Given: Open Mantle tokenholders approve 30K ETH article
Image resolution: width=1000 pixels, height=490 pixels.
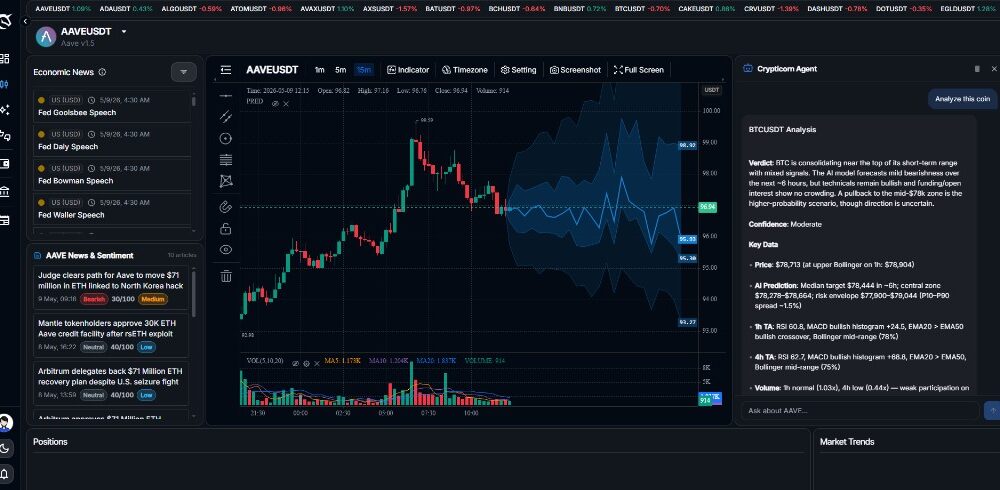Looking at the screenshot, I should tap(111, 336).
